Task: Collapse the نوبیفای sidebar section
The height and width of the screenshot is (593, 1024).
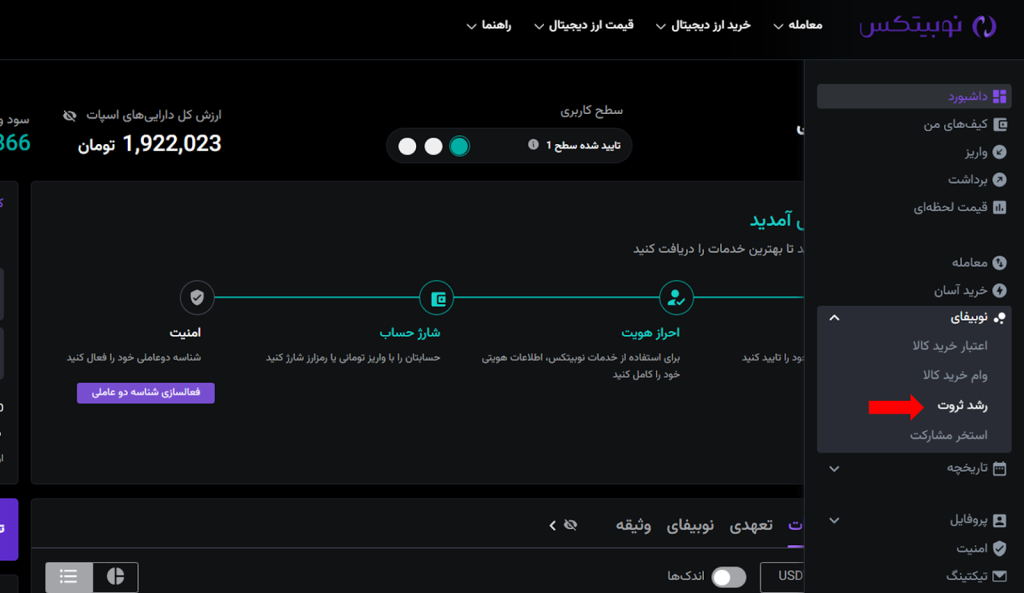Action: coord(835,318)
